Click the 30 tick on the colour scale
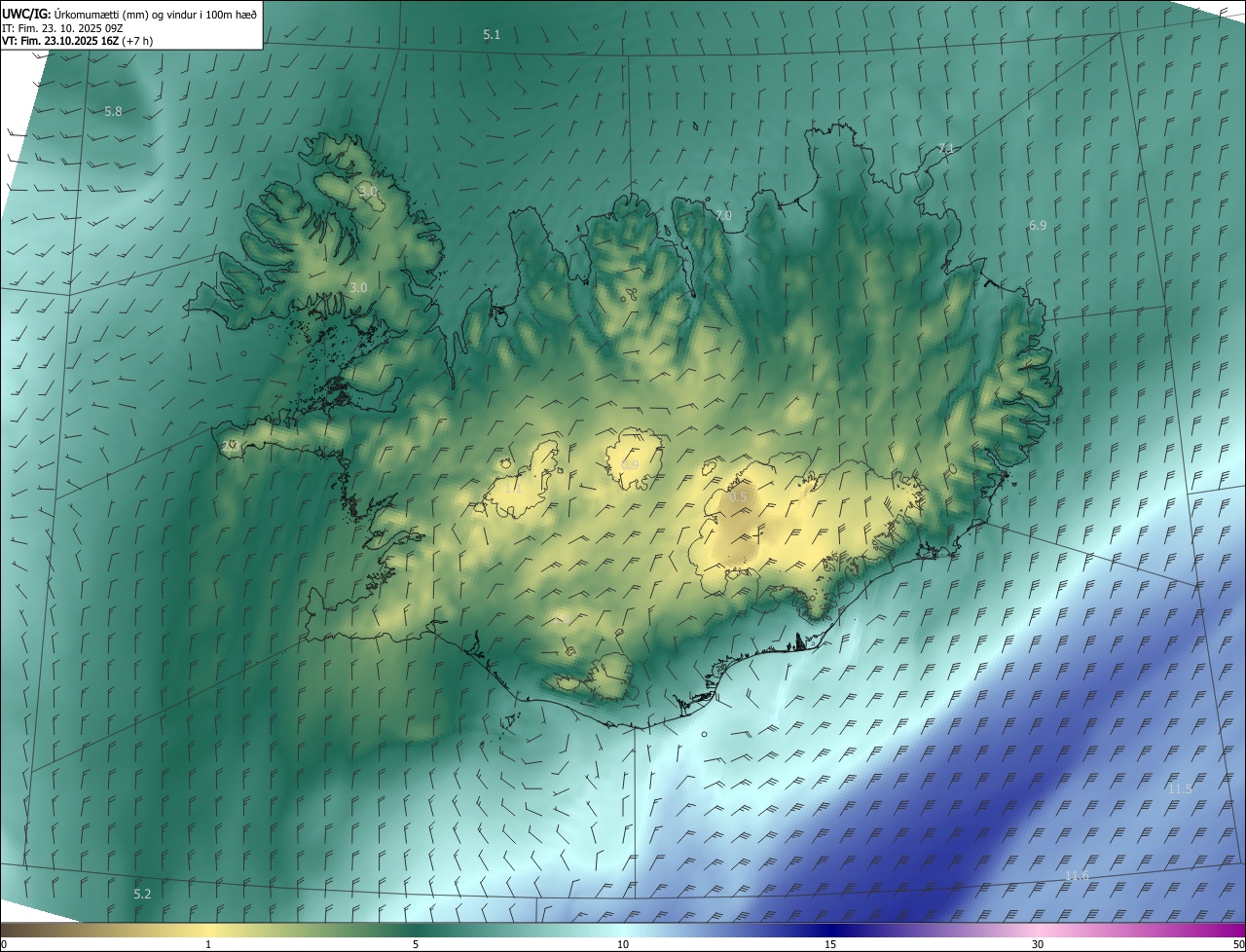The height and width of the screenshot is (952, 1246). coord(1038,944)
